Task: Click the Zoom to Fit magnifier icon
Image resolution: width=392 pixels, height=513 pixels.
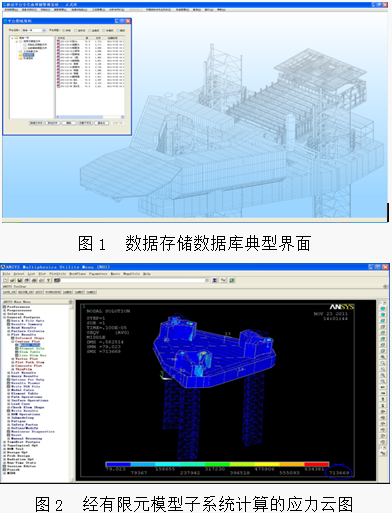Action: (383, 357)
